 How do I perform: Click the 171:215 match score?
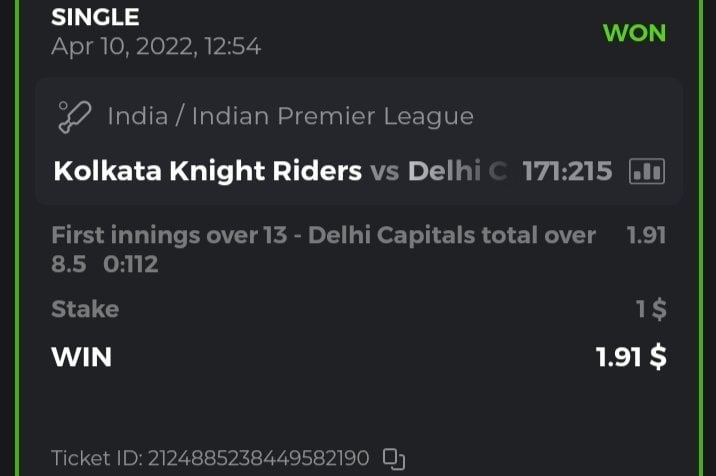[567, 172]
